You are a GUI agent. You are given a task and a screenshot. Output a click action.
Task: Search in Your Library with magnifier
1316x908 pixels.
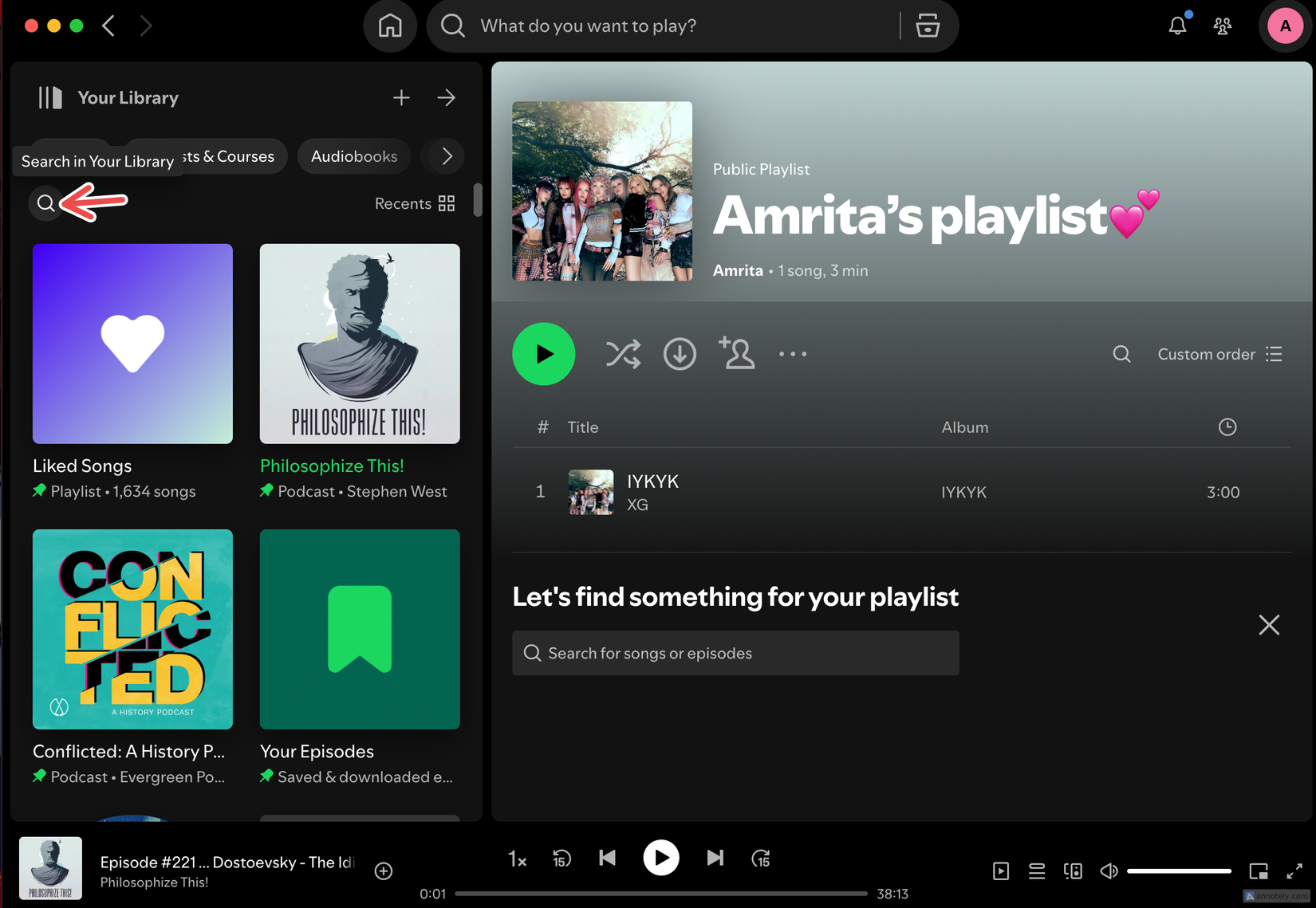click(x=45, y=203)
